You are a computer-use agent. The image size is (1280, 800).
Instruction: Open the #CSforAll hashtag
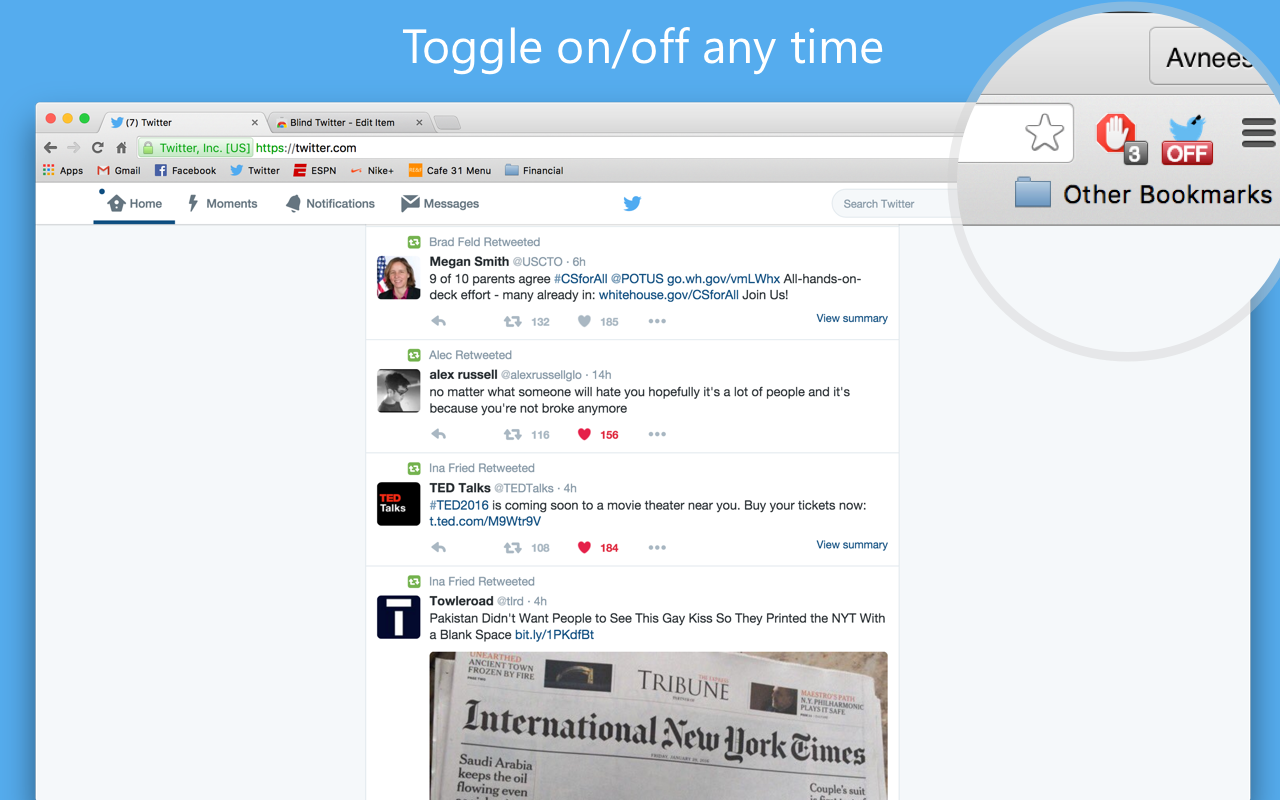580,279
